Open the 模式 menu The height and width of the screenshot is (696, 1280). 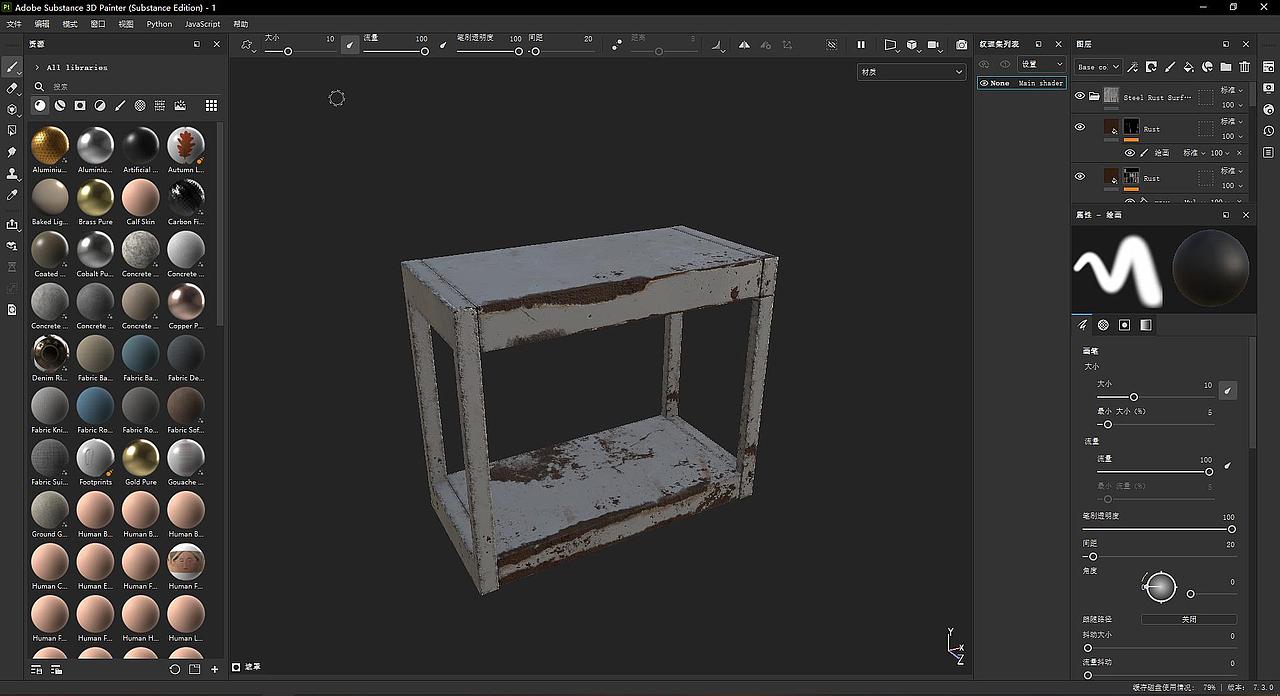click(70, 24)
